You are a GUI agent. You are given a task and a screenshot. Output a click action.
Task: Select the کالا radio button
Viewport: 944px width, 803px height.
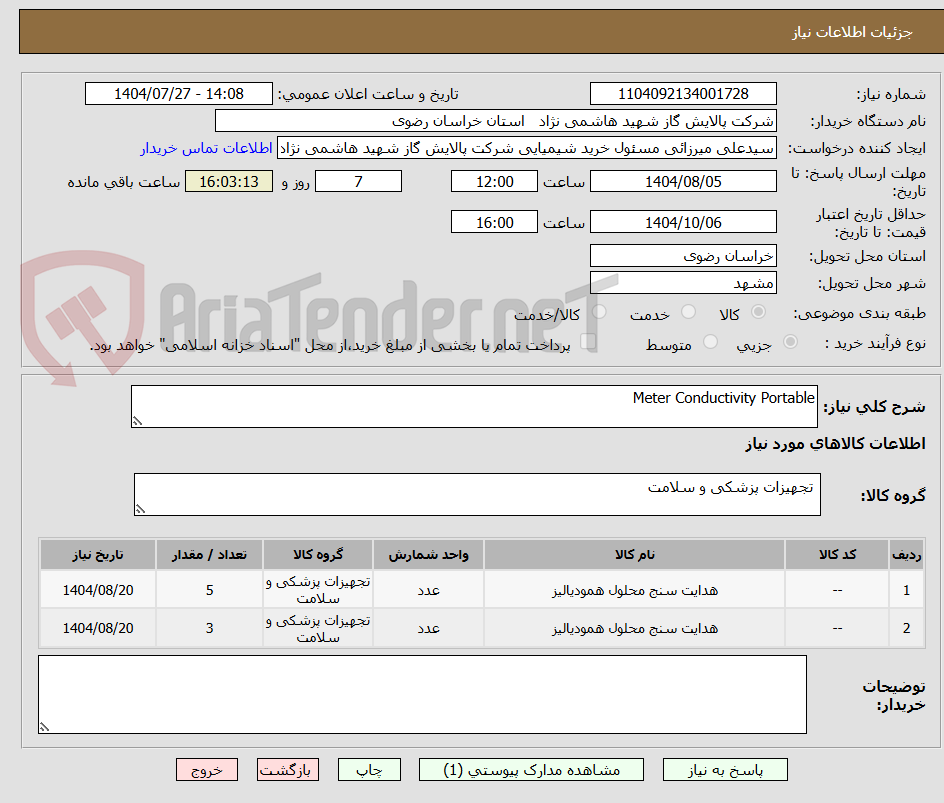(x=759, y=312)
